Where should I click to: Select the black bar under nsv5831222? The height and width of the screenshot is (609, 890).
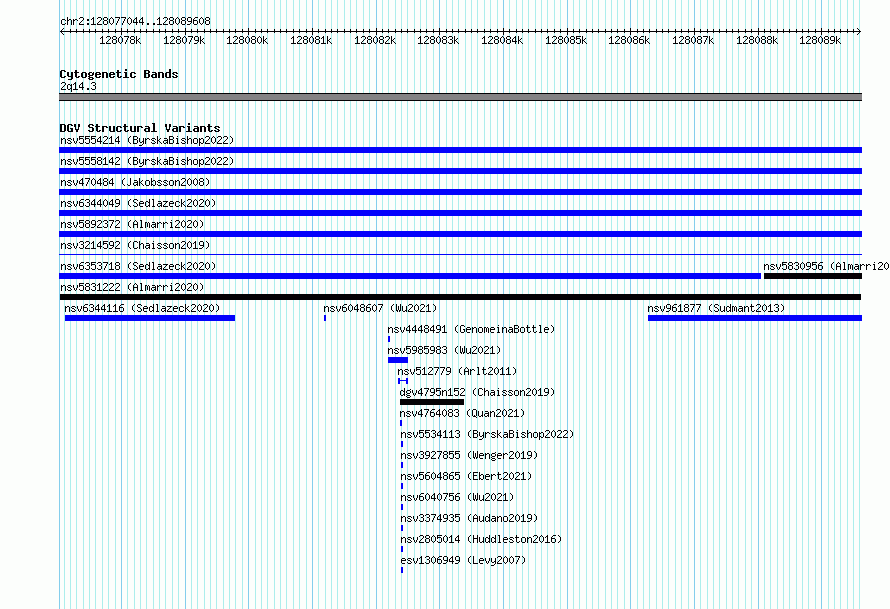460,297
